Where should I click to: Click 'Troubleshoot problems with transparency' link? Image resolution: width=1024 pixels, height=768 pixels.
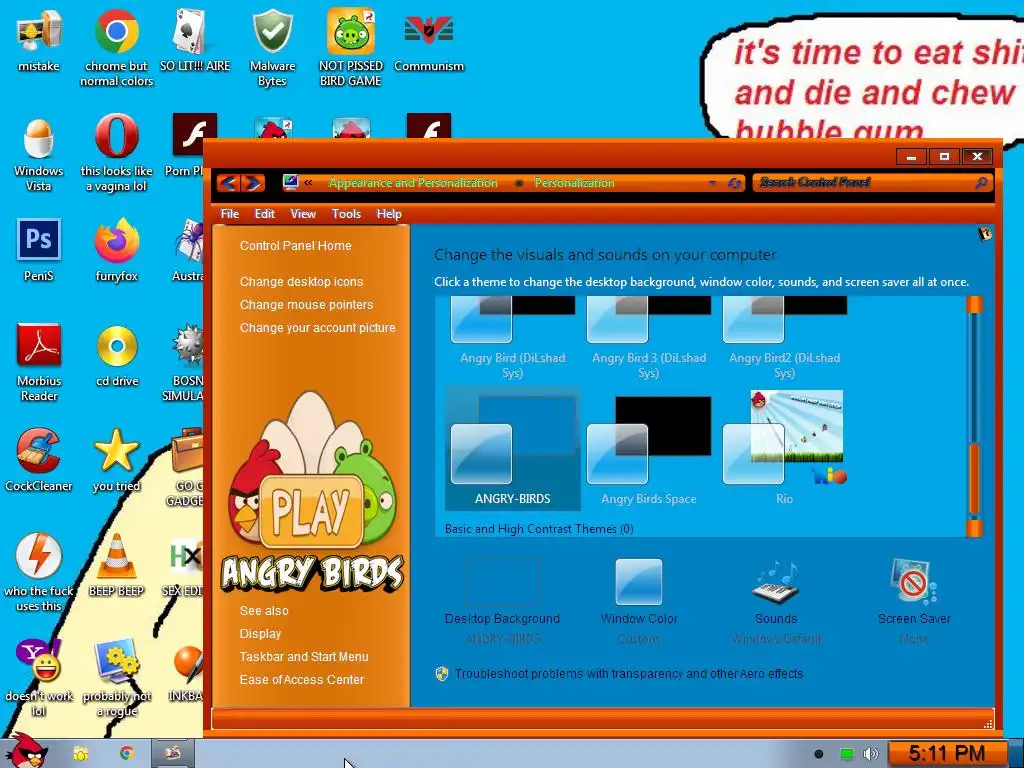tap(629, 673)
